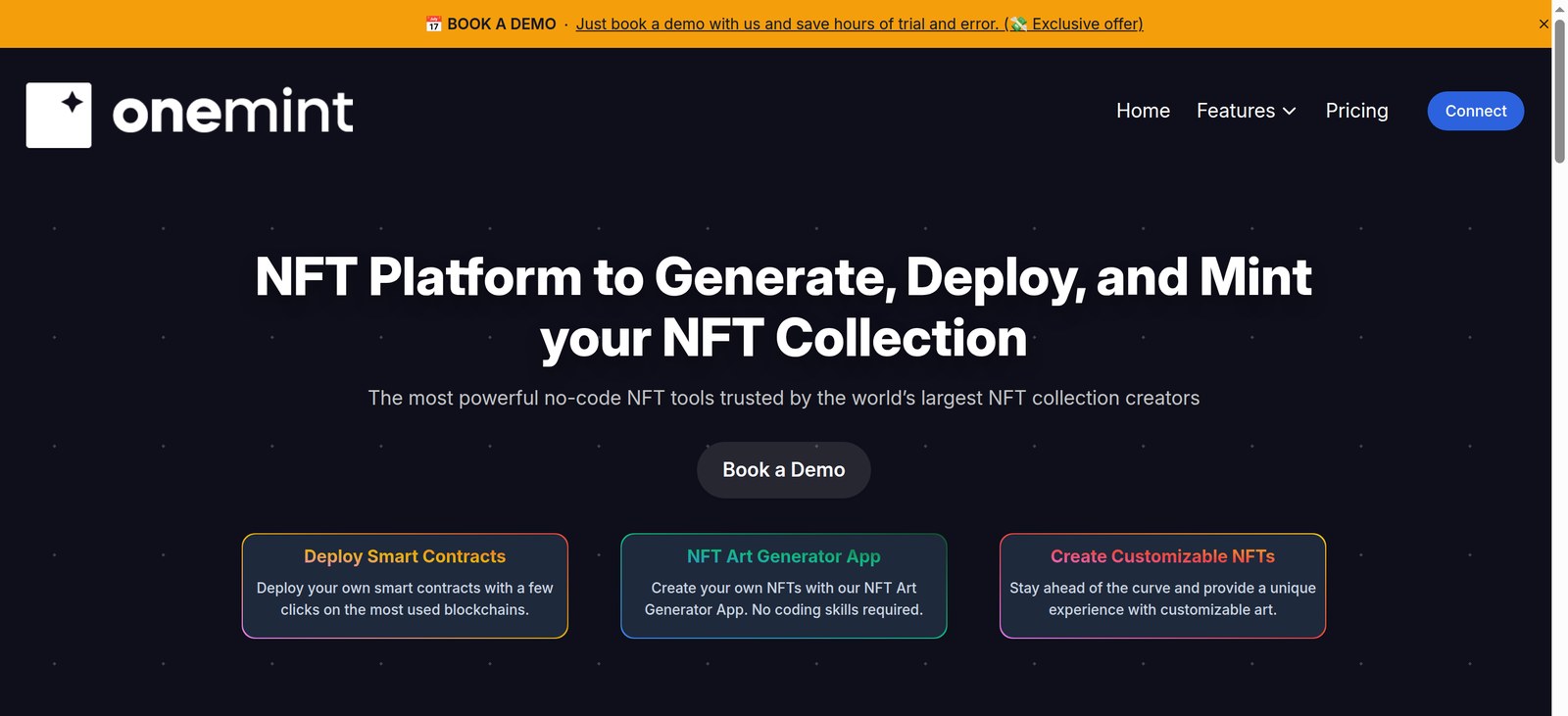The height and width of the screenshot is (716, 1568).
Task: Open the exclusive offer demo link
Action: click(859, 24)
